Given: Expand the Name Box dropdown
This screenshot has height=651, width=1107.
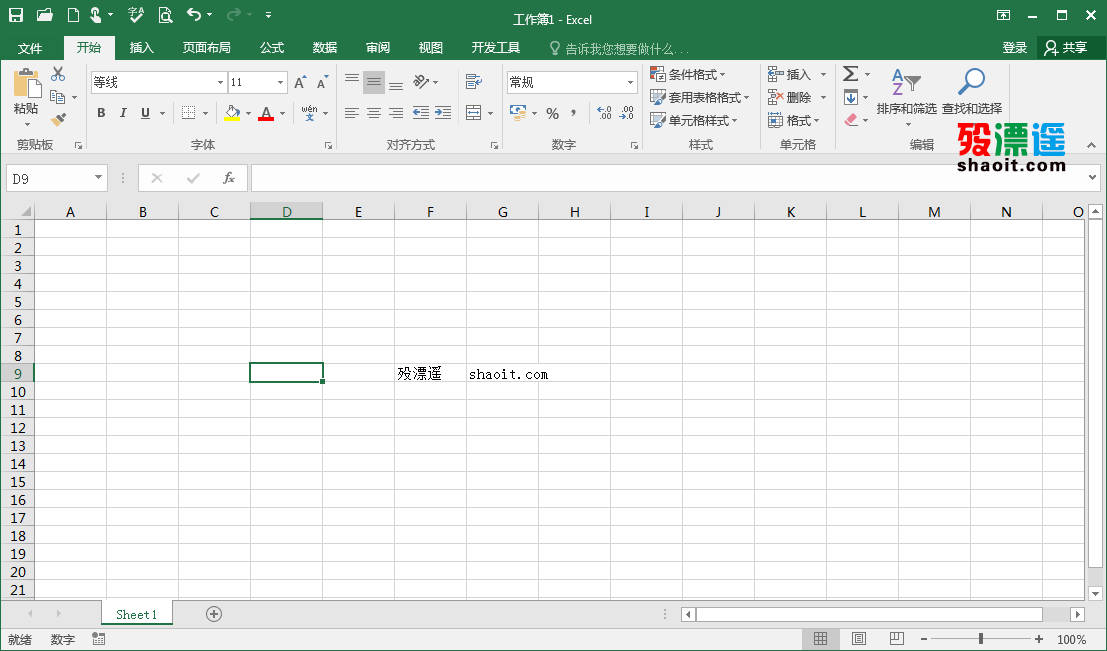Looking at the screenshot, I should click(98, 177).
